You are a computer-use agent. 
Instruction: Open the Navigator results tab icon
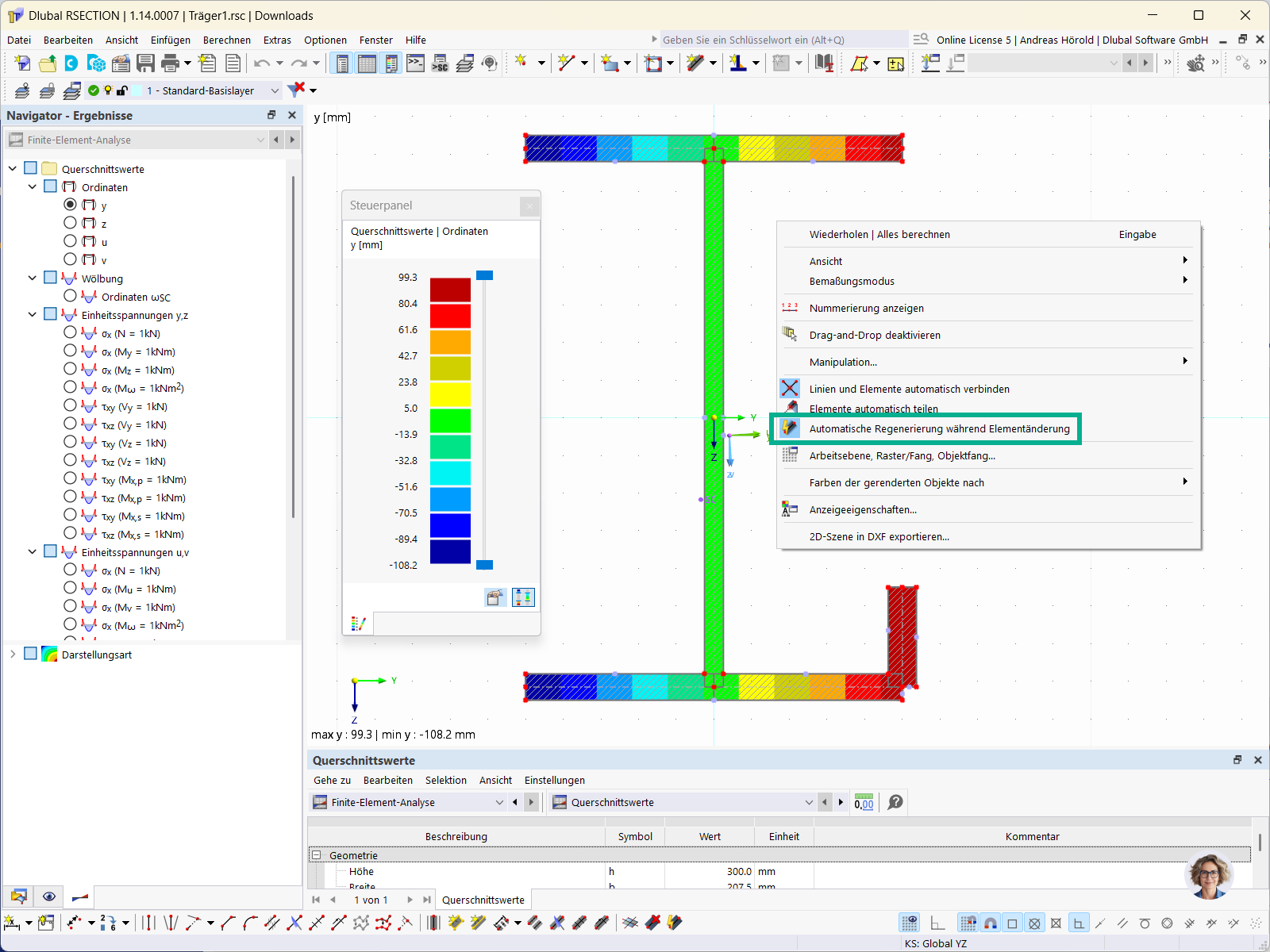pos(80,896)
